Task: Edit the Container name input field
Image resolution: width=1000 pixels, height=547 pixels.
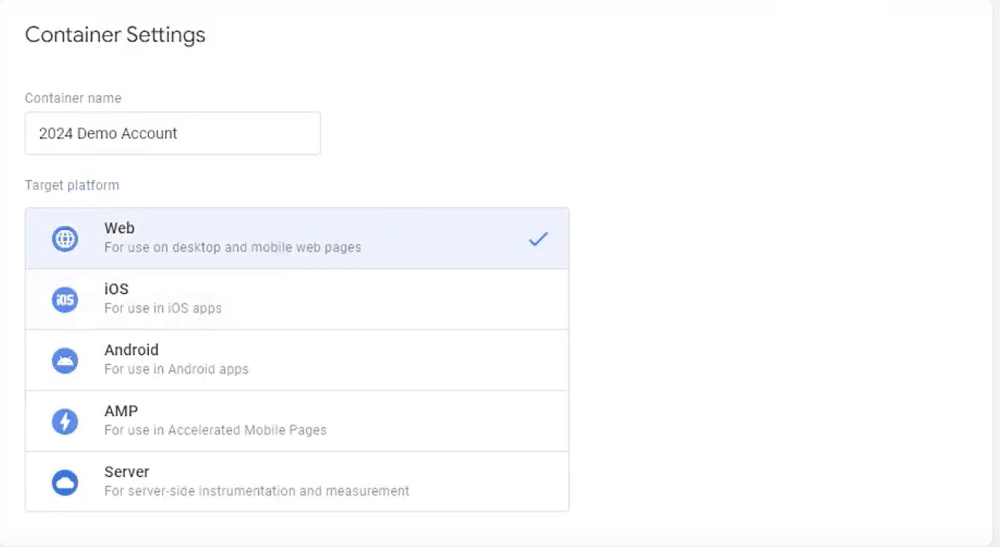Action: [x=173, y=133]
